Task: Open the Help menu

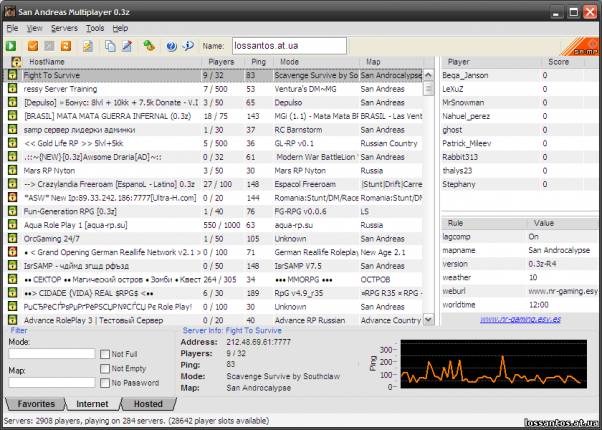Action: point(120,28)
